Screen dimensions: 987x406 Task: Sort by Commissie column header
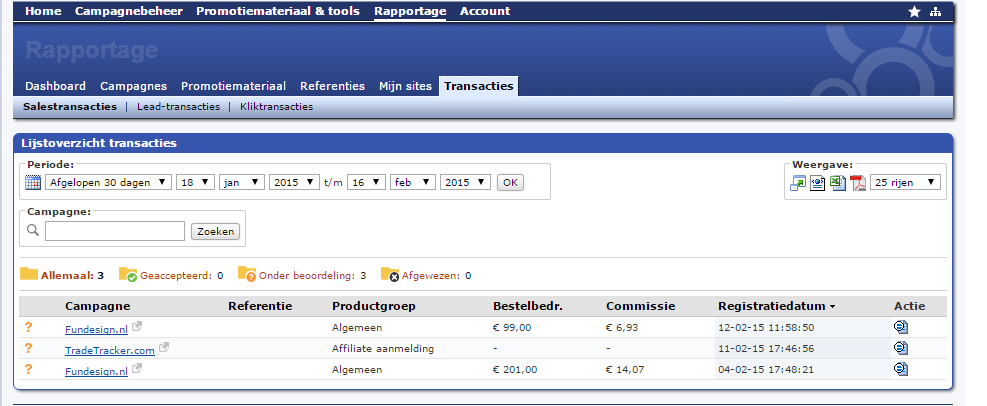click(x=640, y=307)
